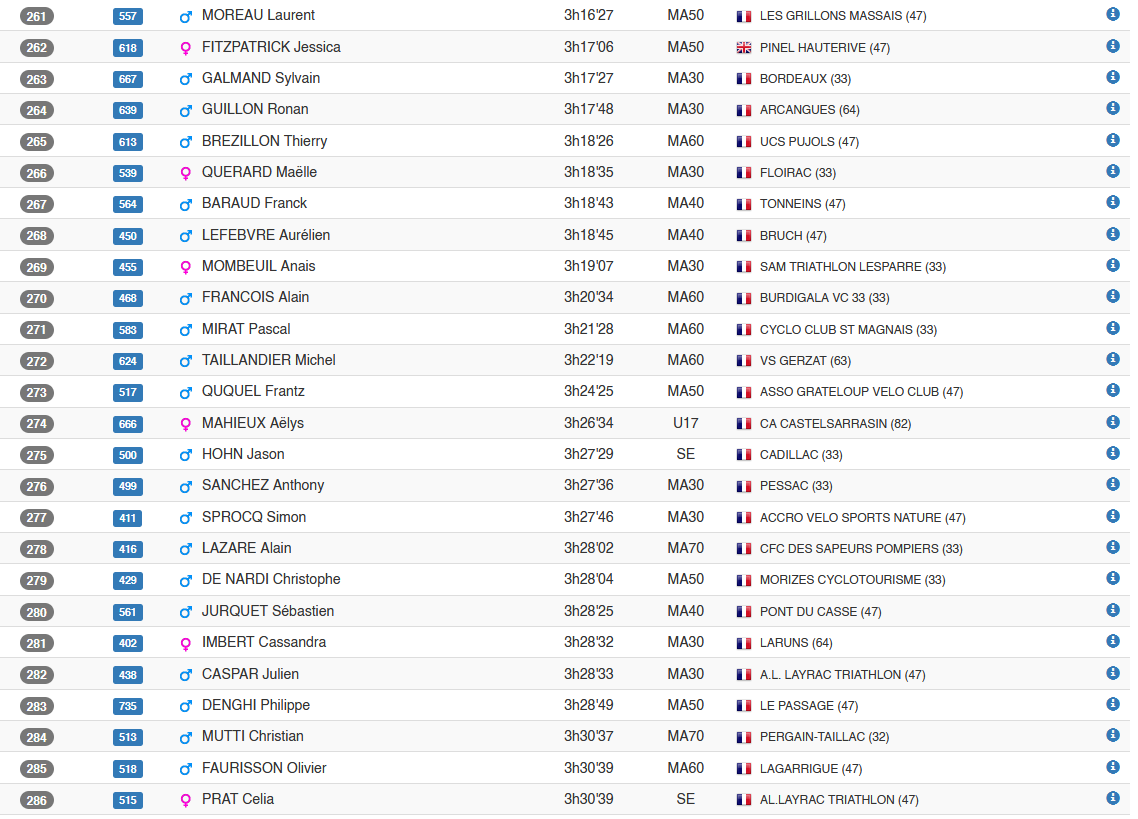
Task: Click UK flag icon next to PINEL HAUTERIVE
Action: coord(743,48)
